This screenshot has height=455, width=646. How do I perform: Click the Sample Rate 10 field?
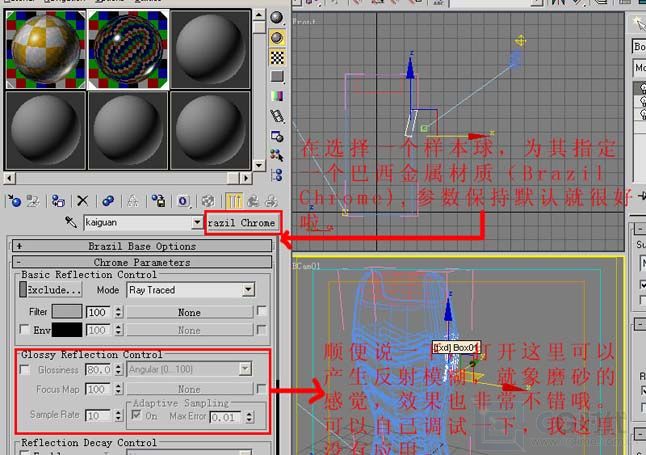[x=99, y=415]
